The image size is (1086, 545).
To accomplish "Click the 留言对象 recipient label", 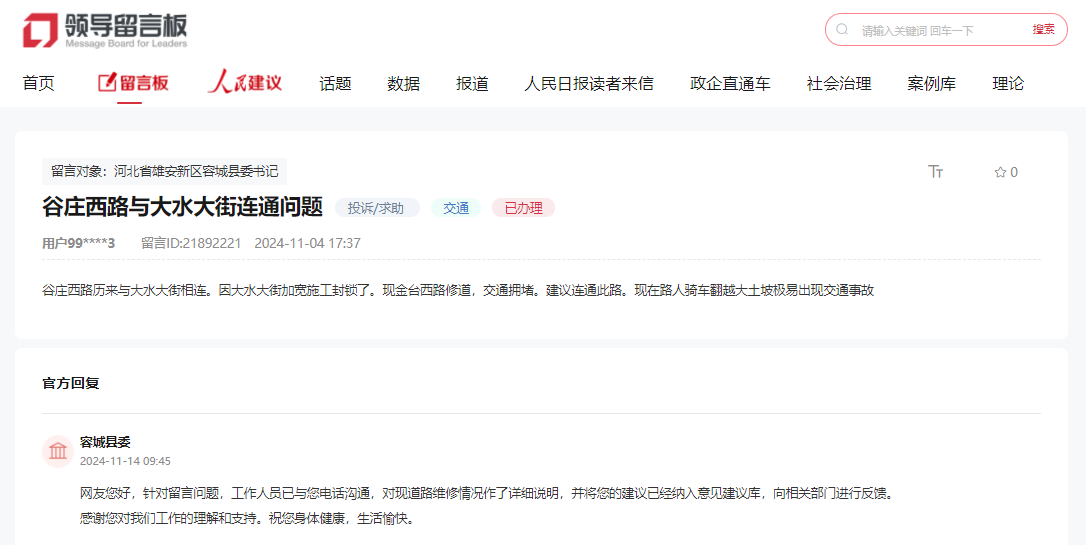I will 165,171.
